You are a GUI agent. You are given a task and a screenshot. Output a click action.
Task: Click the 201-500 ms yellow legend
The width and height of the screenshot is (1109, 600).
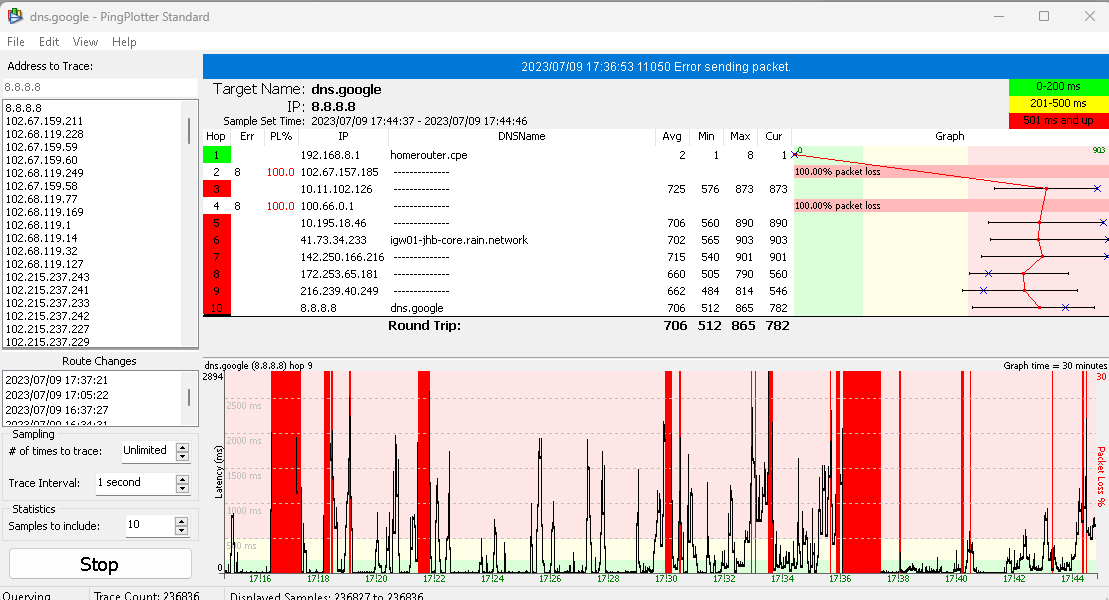(x=1058, y=103)
